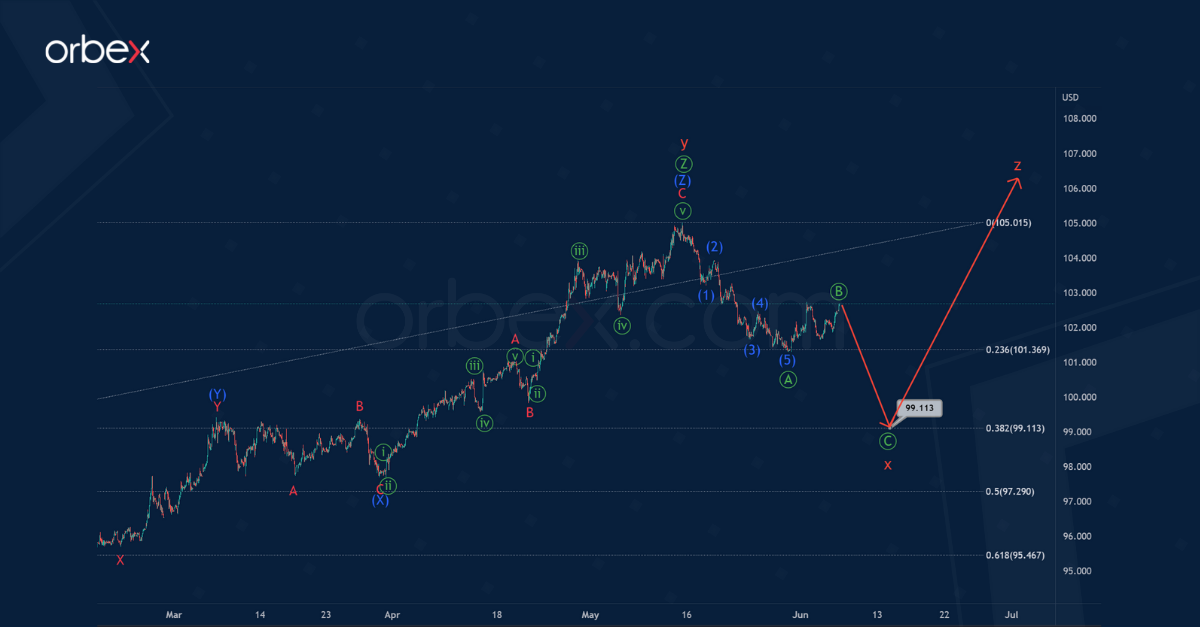Select the 23 date label
Screen dimensions: 1200x627
[326, 614]
